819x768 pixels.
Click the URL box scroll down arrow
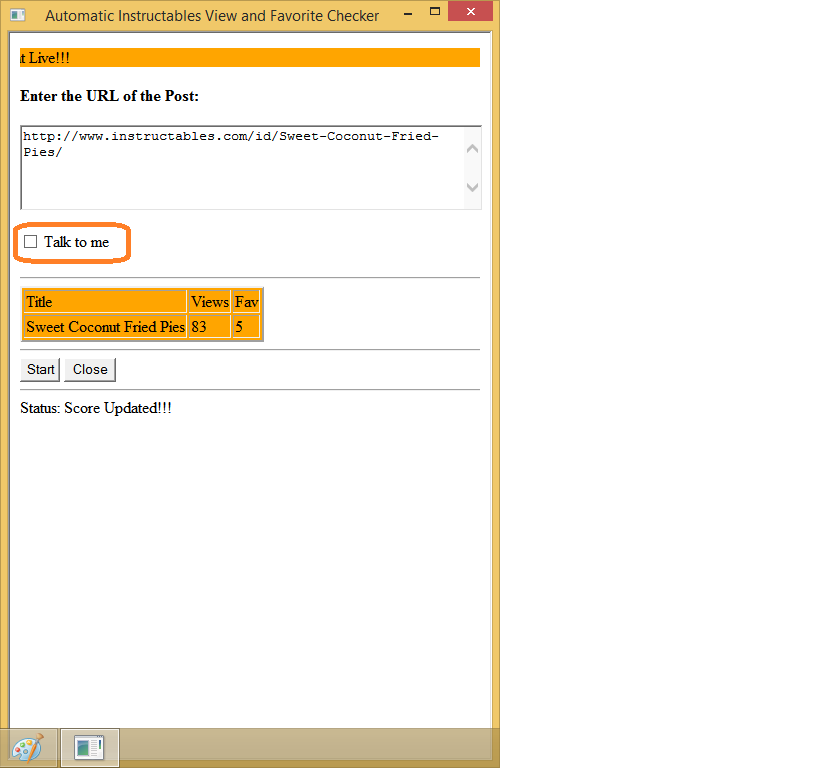point(472,187)
